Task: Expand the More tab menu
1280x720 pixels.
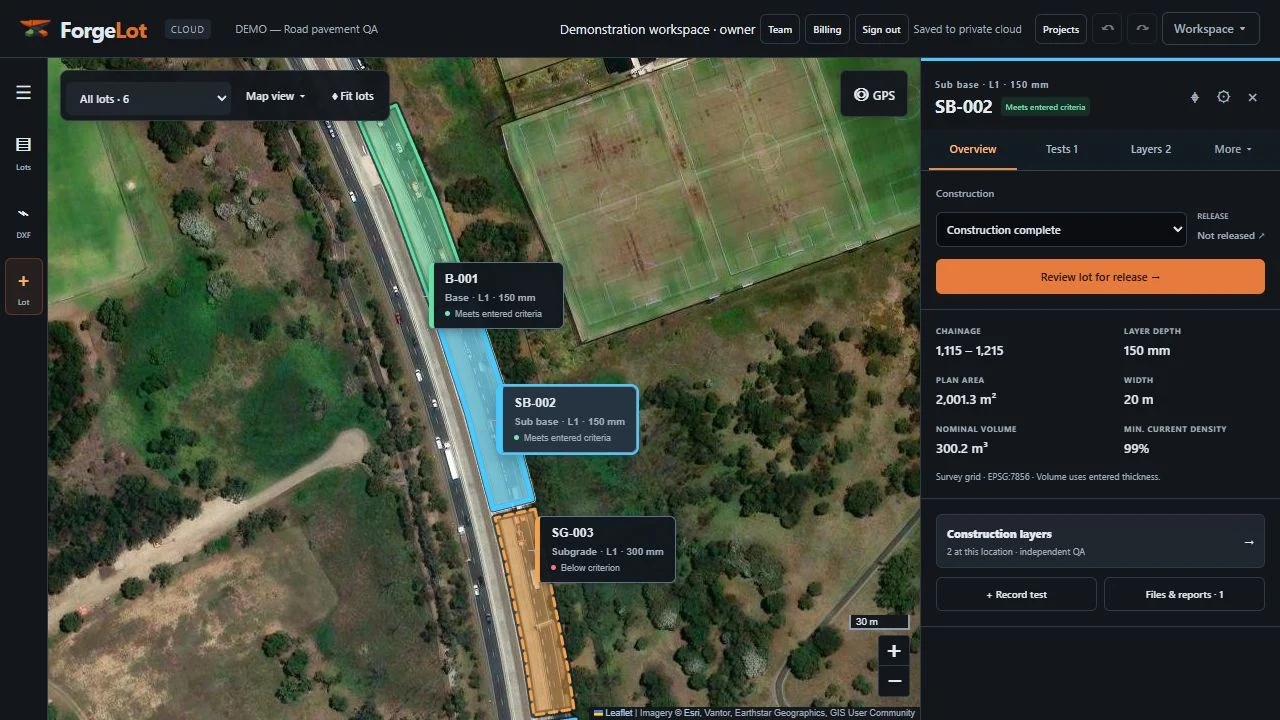Action: [1233, 149]
